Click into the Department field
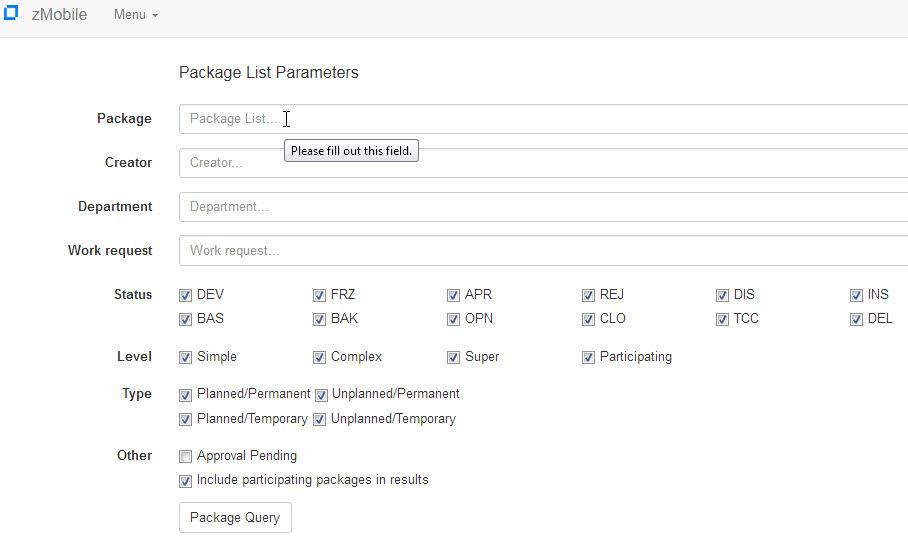The height and width of the screenshot is (536, 908). click(540, 207)
